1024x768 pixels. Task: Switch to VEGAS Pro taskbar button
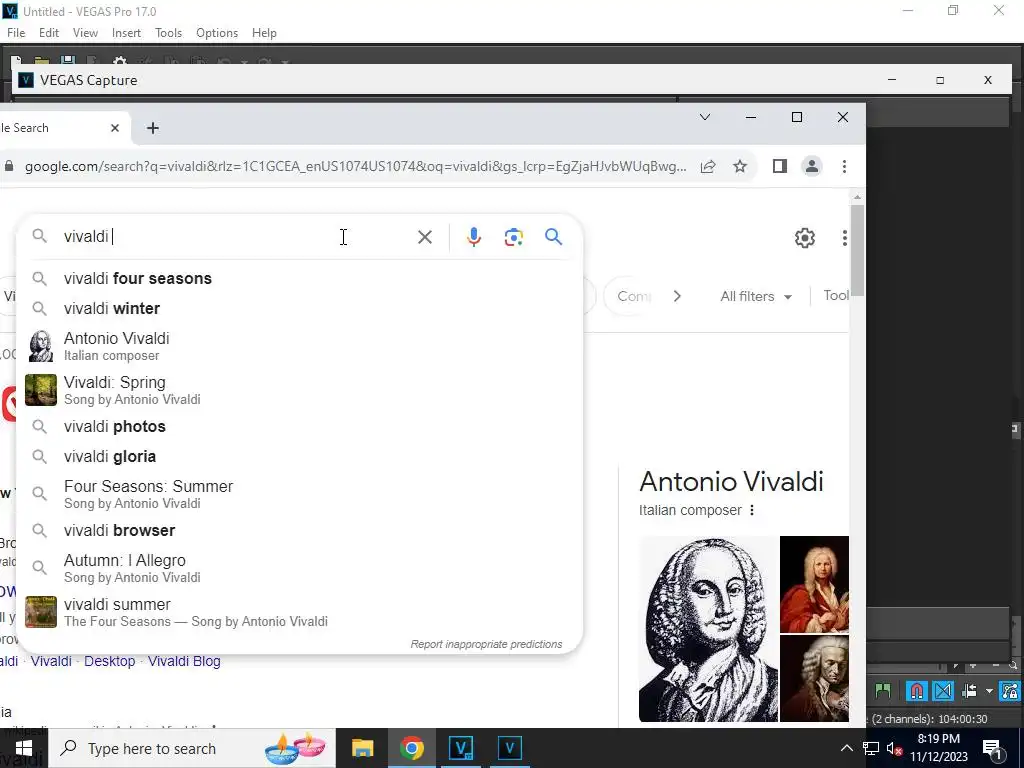tap(461, 748)
